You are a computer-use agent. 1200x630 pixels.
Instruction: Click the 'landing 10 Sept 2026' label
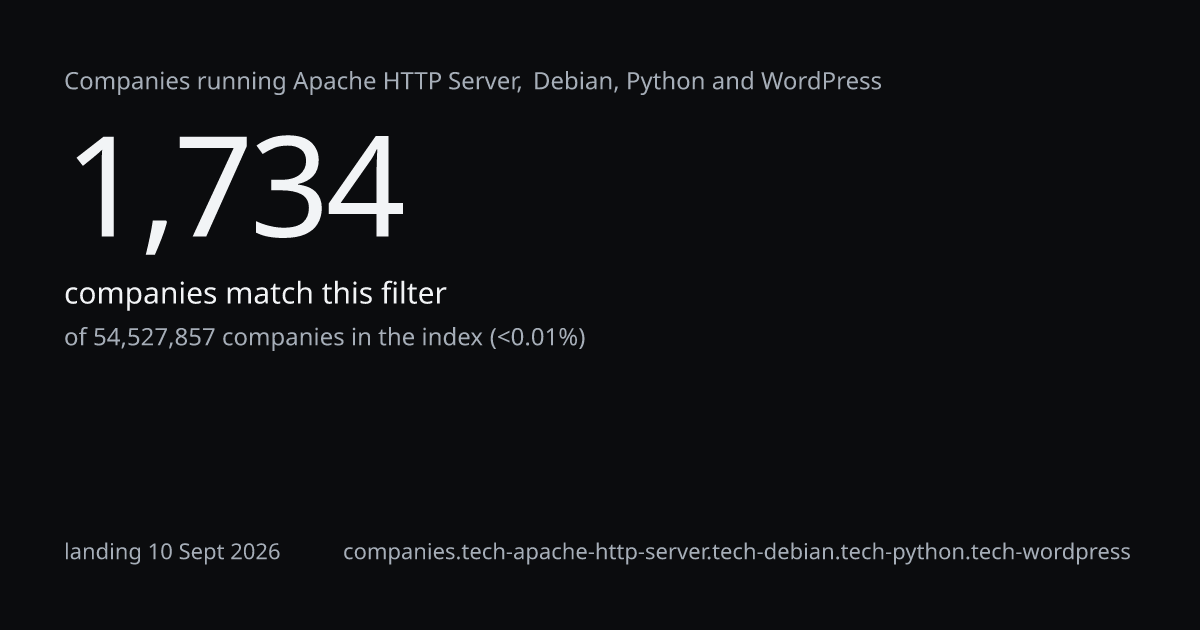(172, 552)
